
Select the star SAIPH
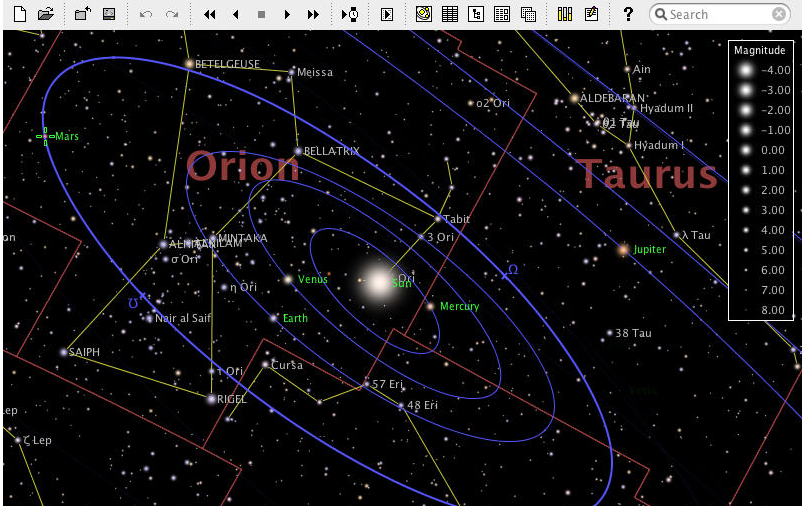(x=64, y=352)
